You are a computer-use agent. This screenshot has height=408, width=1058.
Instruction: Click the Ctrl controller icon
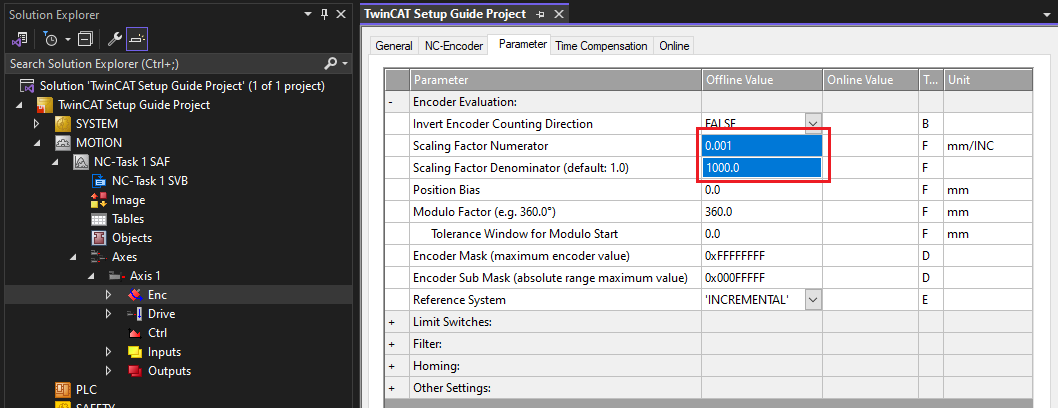(135, 332)
